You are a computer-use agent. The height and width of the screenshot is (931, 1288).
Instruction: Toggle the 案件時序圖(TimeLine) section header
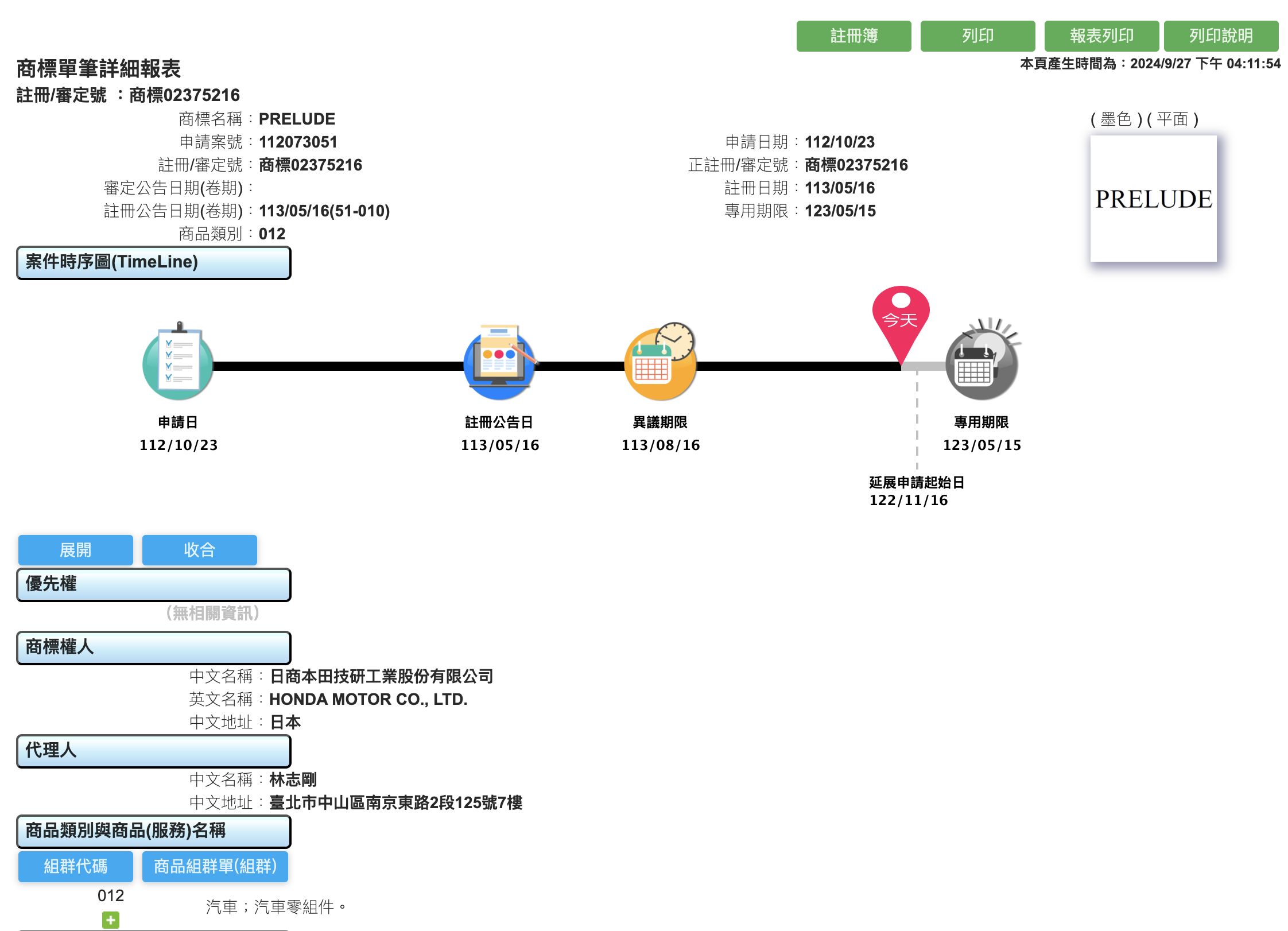[x=154, y=263]
